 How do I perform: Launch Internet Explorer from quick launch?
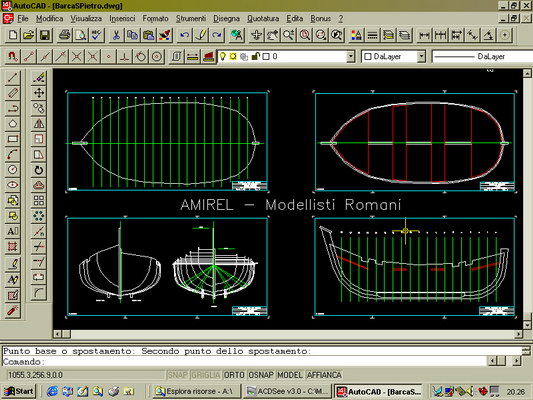[52, 392]
